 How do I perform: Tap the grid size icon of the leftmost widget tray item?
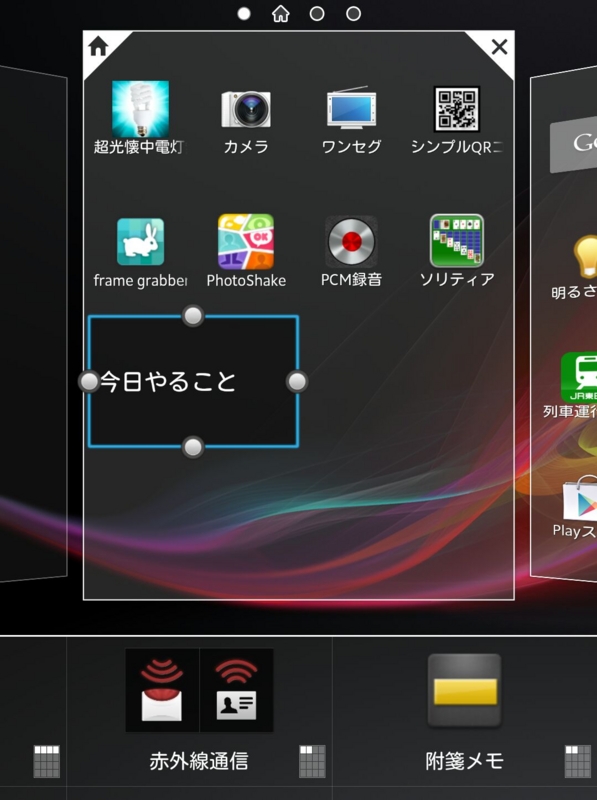coord(46,761)
